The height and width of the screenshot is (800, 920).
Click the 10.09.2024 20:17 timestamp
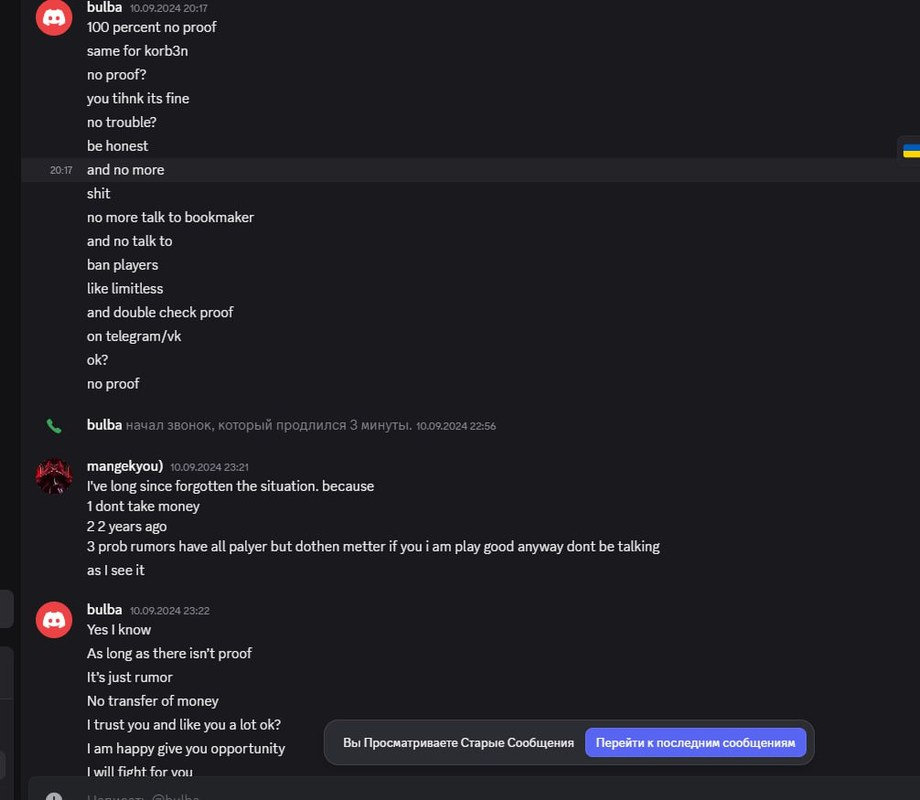tap(169, 8)
